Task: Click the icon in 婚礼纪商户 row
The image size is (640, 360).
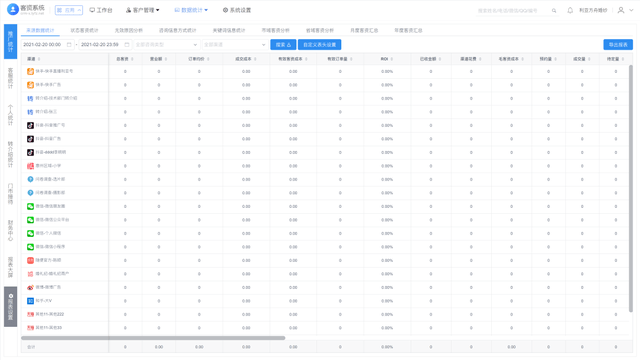Action: click(x=30, y=274)
